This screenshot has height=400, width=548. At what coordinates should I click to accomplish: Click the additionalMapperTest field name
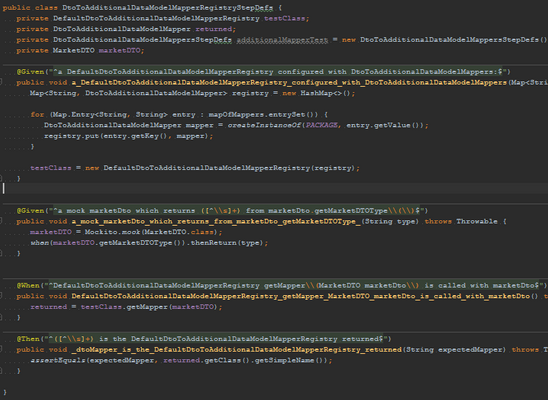coord(282,40)
